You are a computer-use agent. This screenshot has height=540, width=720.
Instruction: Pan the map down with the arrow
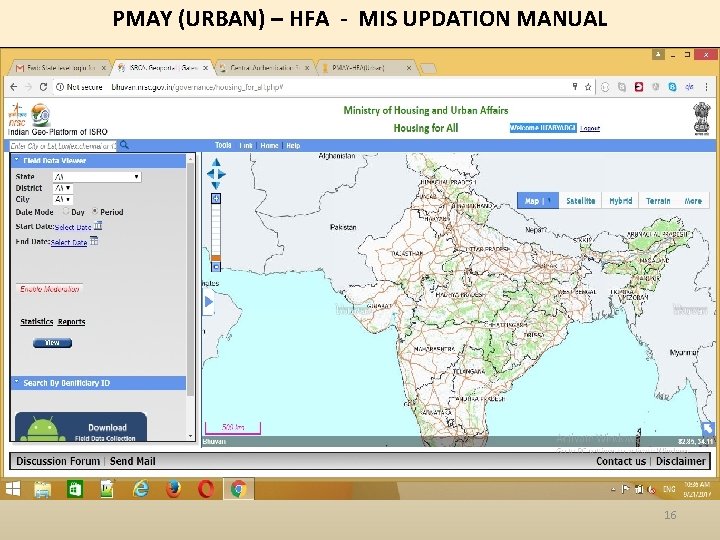coord(216,186)
